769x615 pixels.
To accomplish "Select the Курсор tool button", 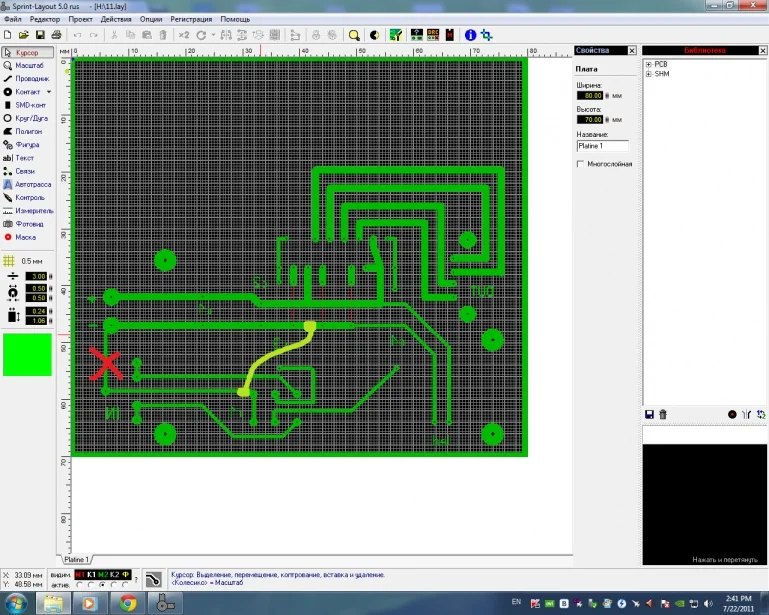I will pos(26,51).
